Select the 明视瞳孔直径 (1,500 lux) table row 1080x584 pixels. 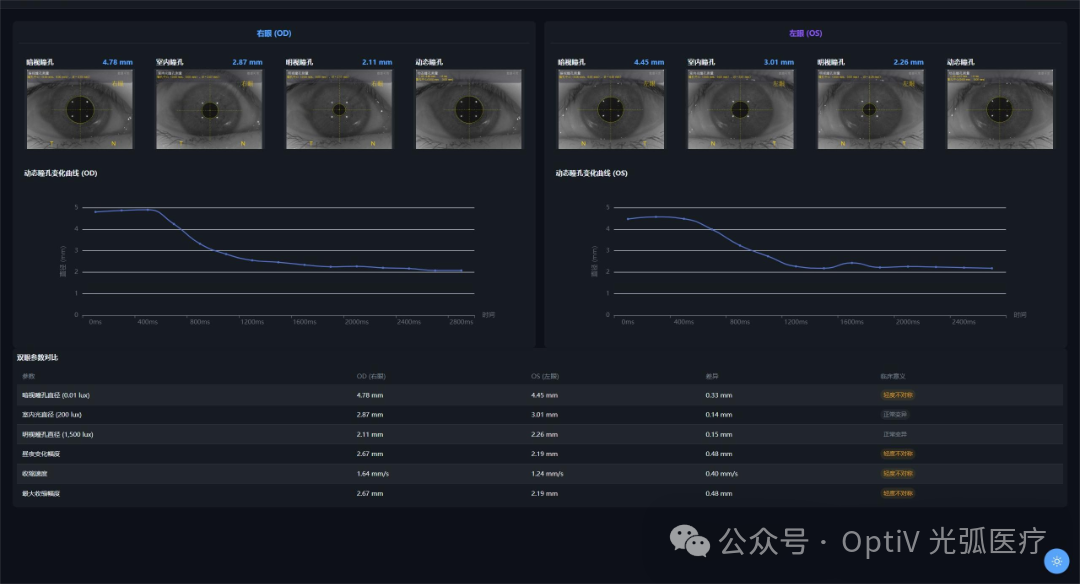tap(538, 434)
